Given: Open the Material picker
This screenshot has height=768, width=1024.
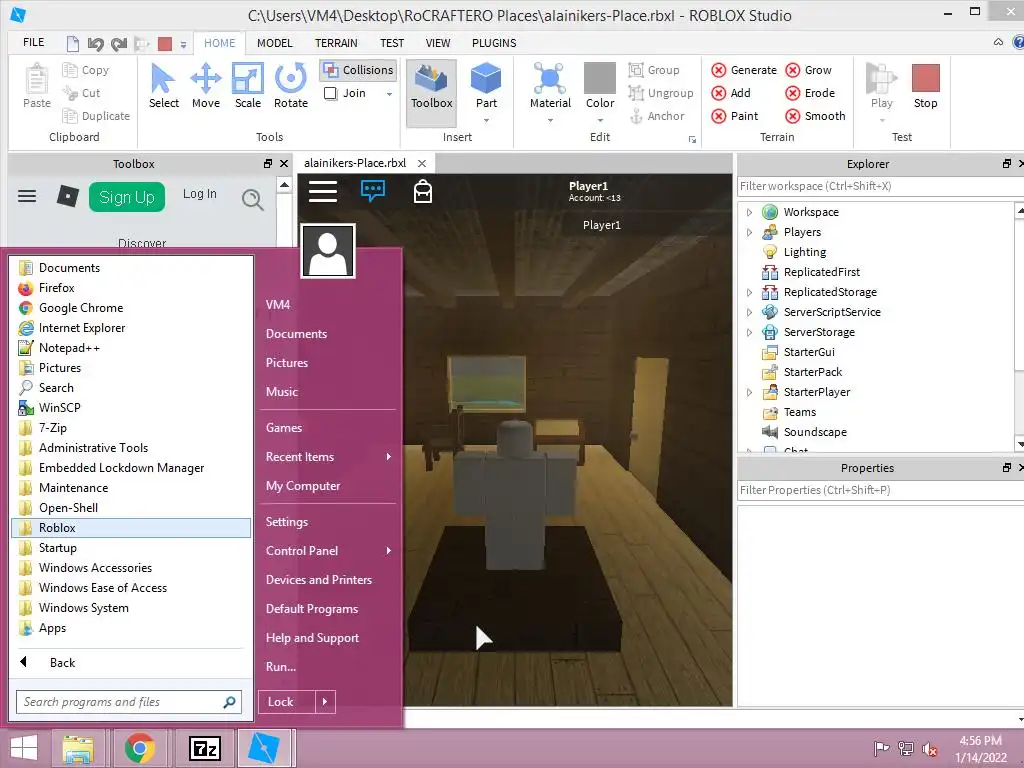Looking at the screenshot, I should [550, 85].
